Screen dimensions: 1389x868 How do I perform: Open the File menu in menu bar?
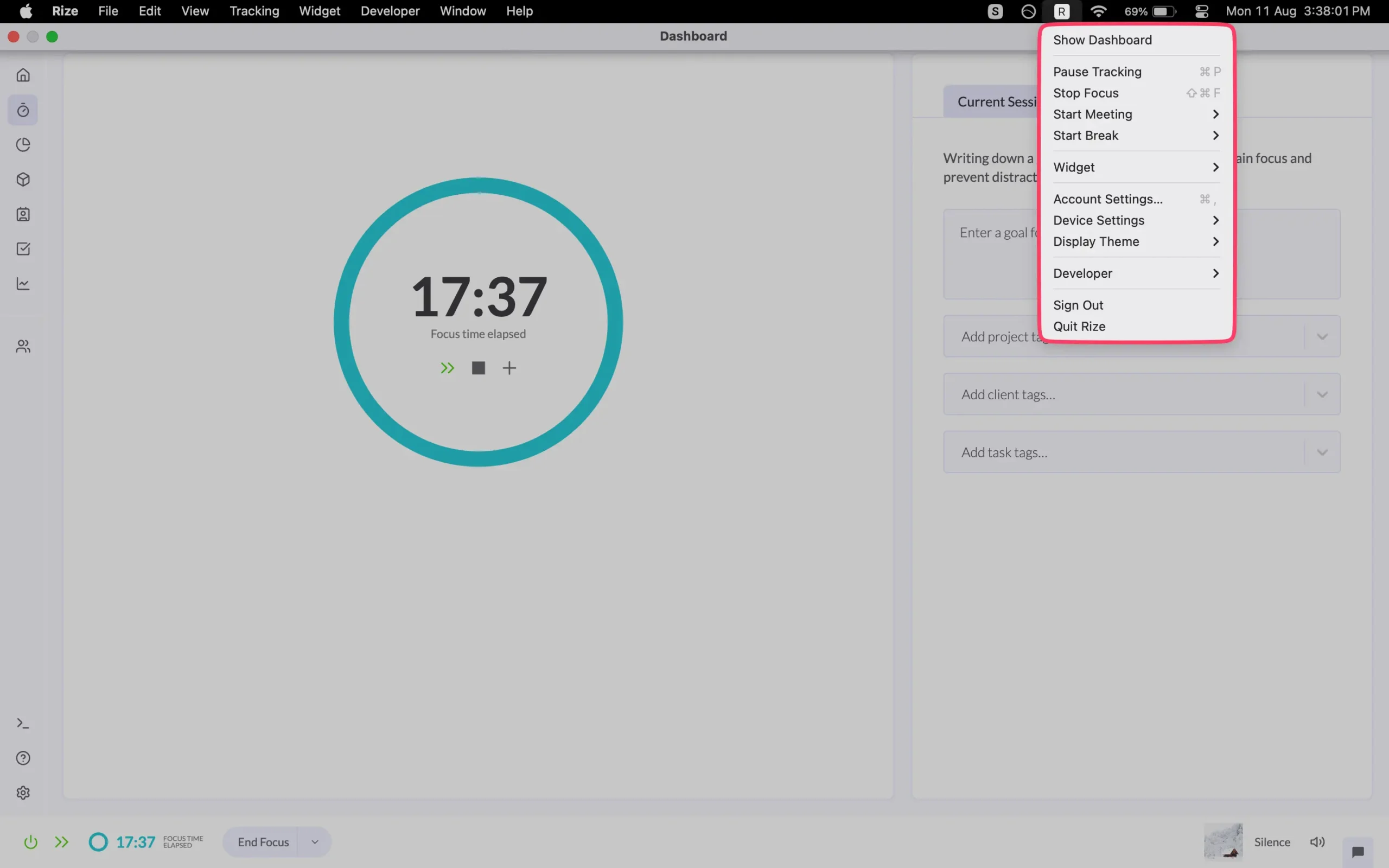pyautogui.click(x=108, y=11)
